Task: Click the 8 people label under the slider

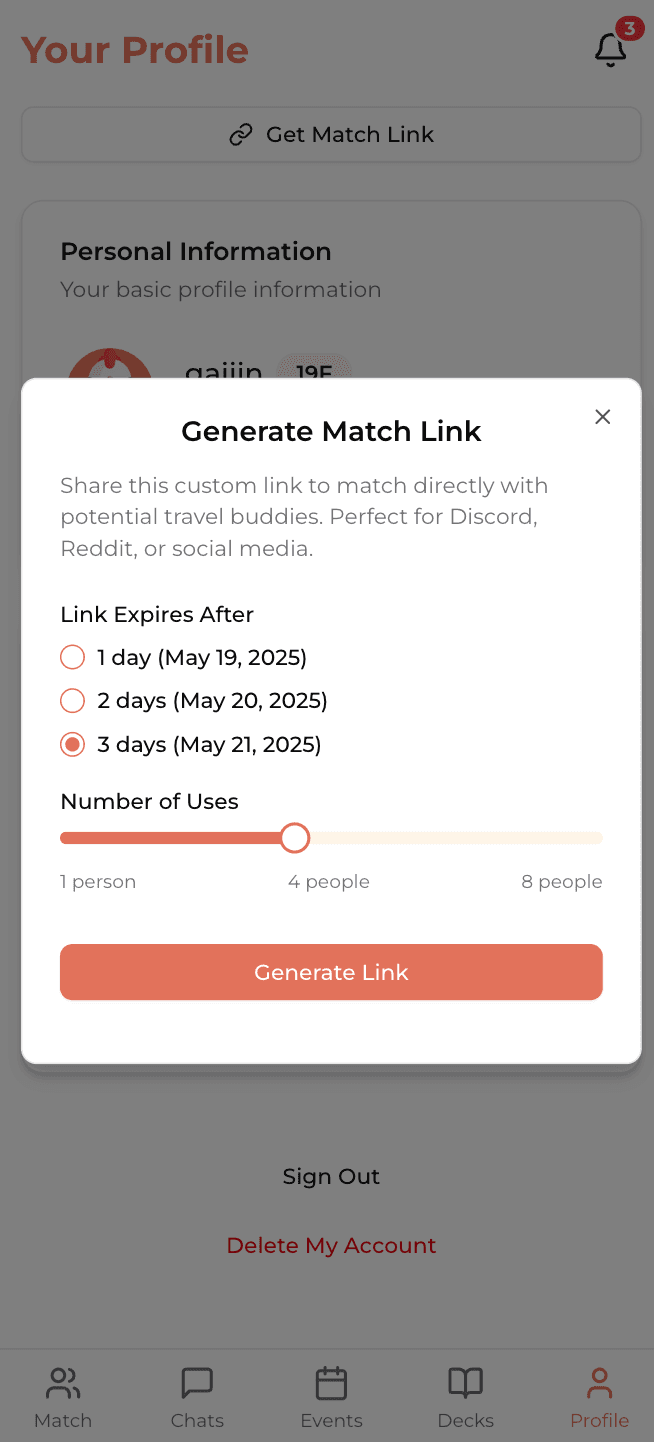Action: [562, 881]
